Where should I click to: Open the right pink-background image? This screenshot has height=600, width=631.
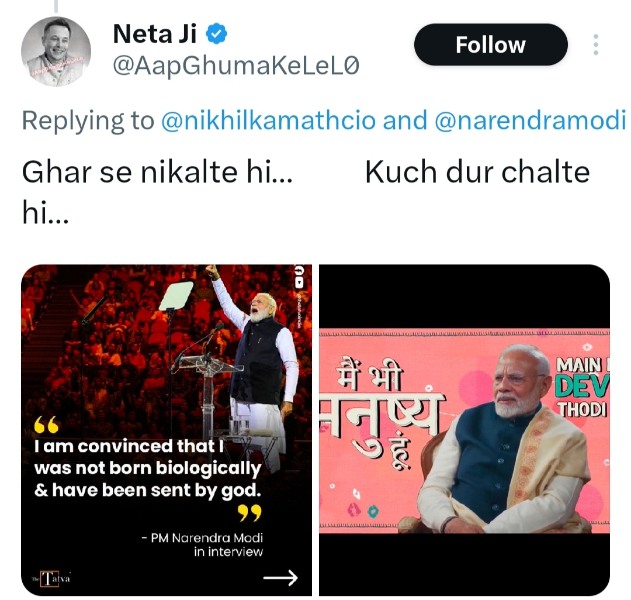464,430
